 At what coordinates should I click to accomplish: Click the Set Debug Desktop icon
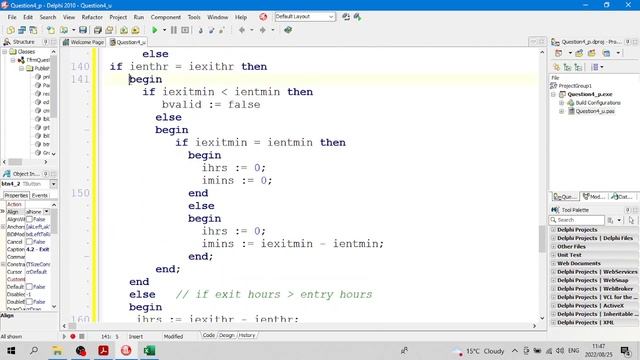tap(358, 17)
